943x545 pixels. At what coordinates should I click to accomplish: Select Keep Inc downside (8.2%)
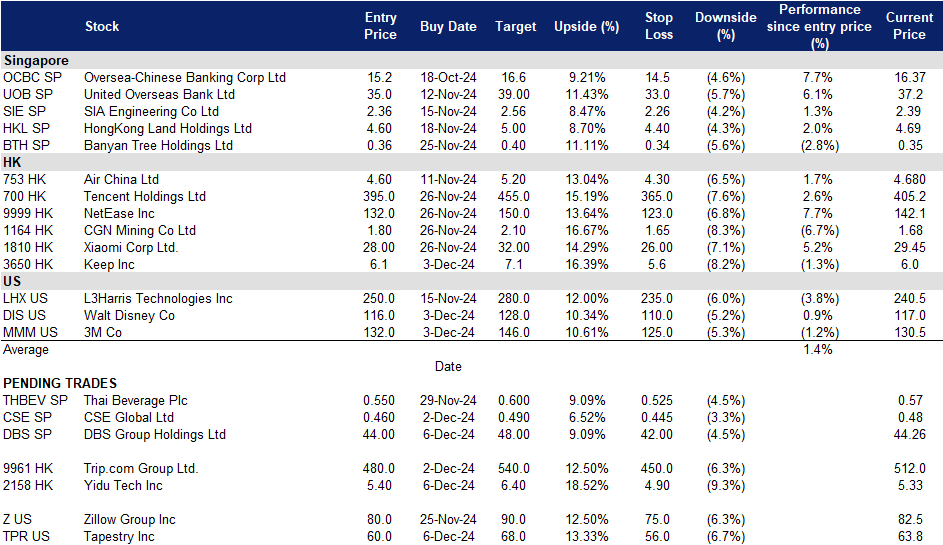[x=726, y=264]
